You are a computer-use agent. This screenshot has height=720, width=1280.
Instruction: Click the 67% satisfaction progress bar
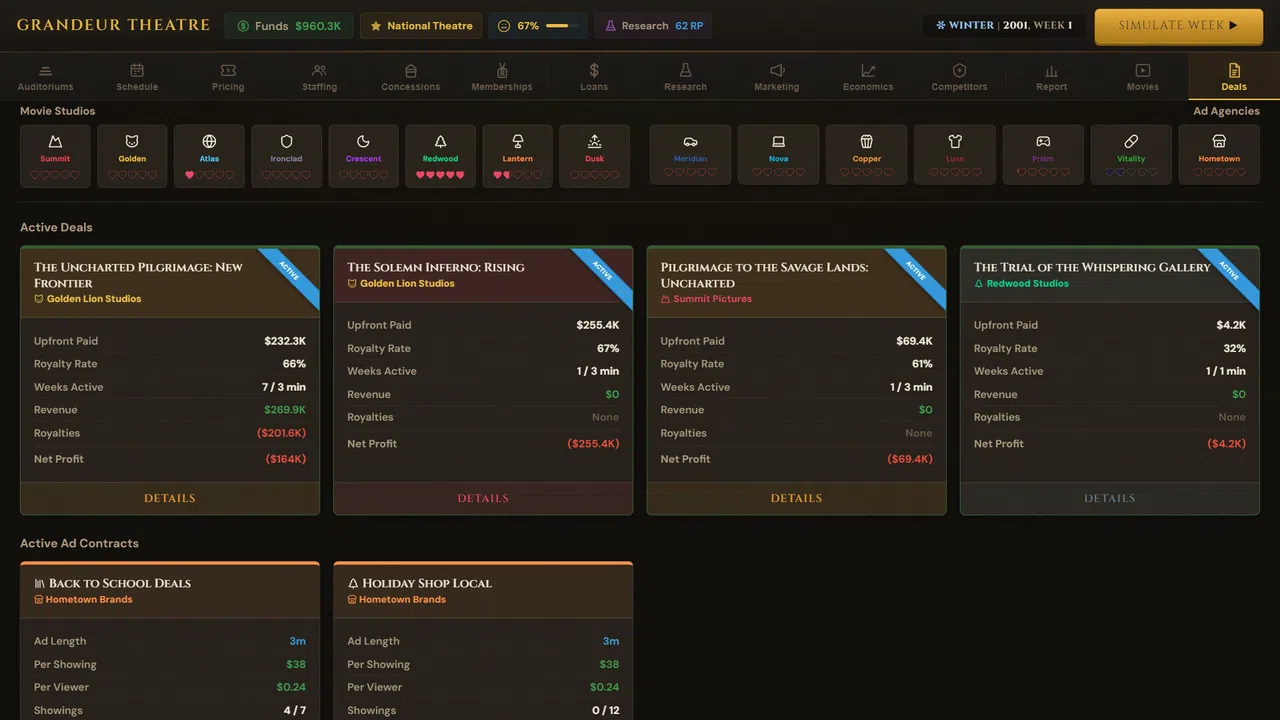click(x=562, y=26)
